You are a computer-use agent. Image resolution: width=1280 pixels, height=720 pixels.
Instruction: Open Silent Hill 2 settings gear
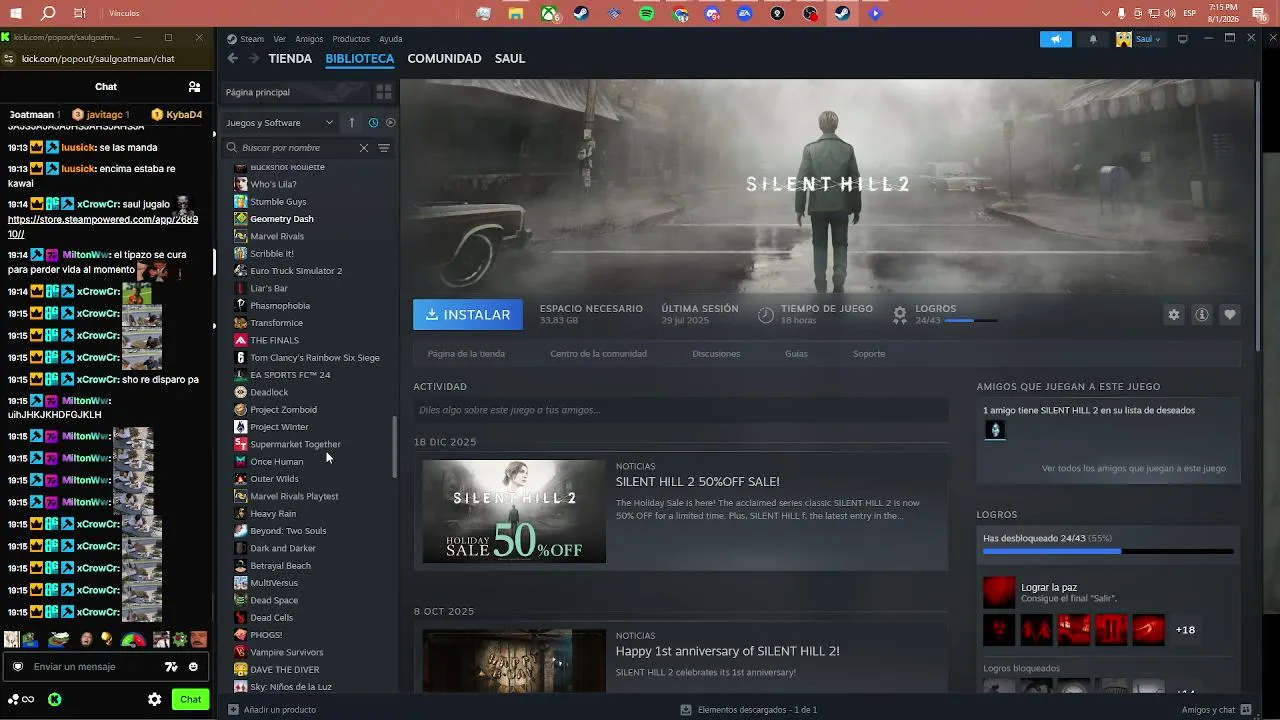click(1174, 314)
